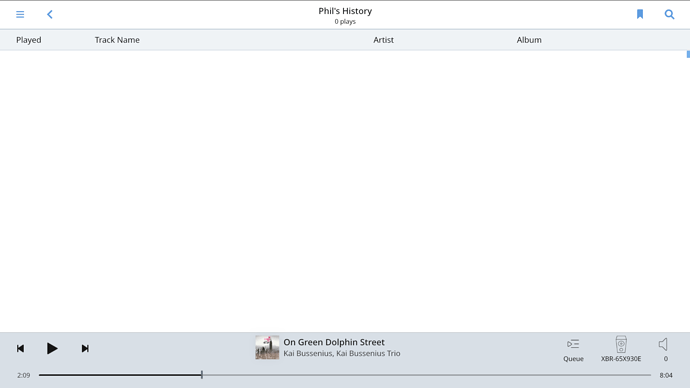Open the Kai Bussenius artist link
The image size is (690, 388).
tap(308, 353)
